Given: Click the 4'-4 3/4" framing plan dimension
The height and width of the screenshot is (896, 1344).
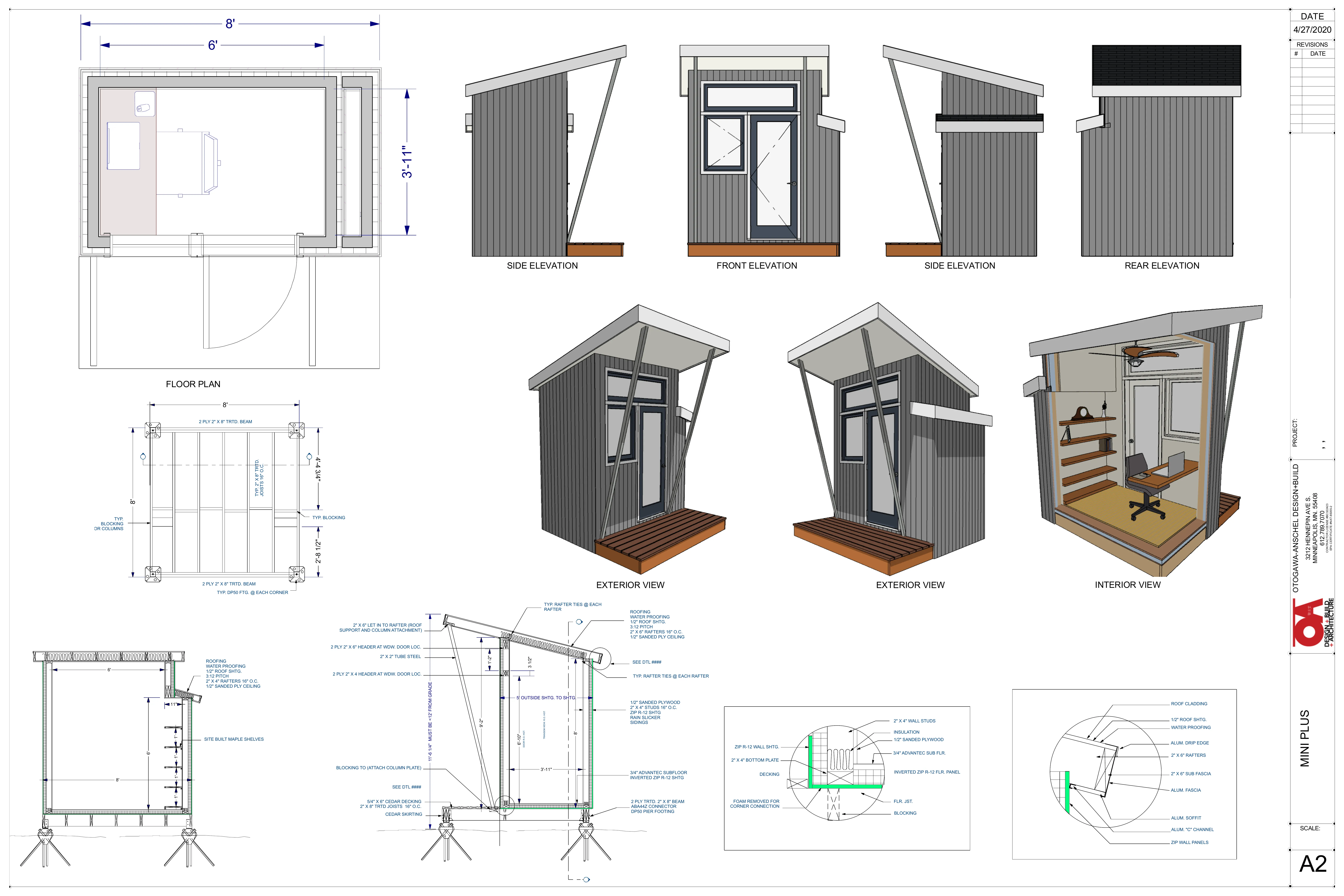Looking at the screenshot, I should 318,469.
